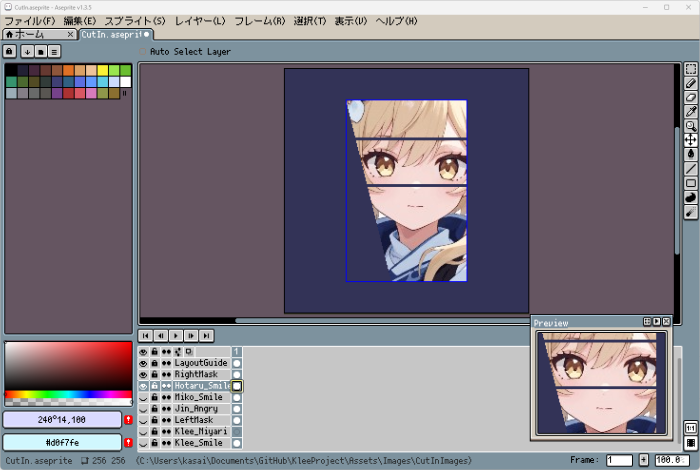
Task: Toggle lock on RightMask layer
Action: 154,374
